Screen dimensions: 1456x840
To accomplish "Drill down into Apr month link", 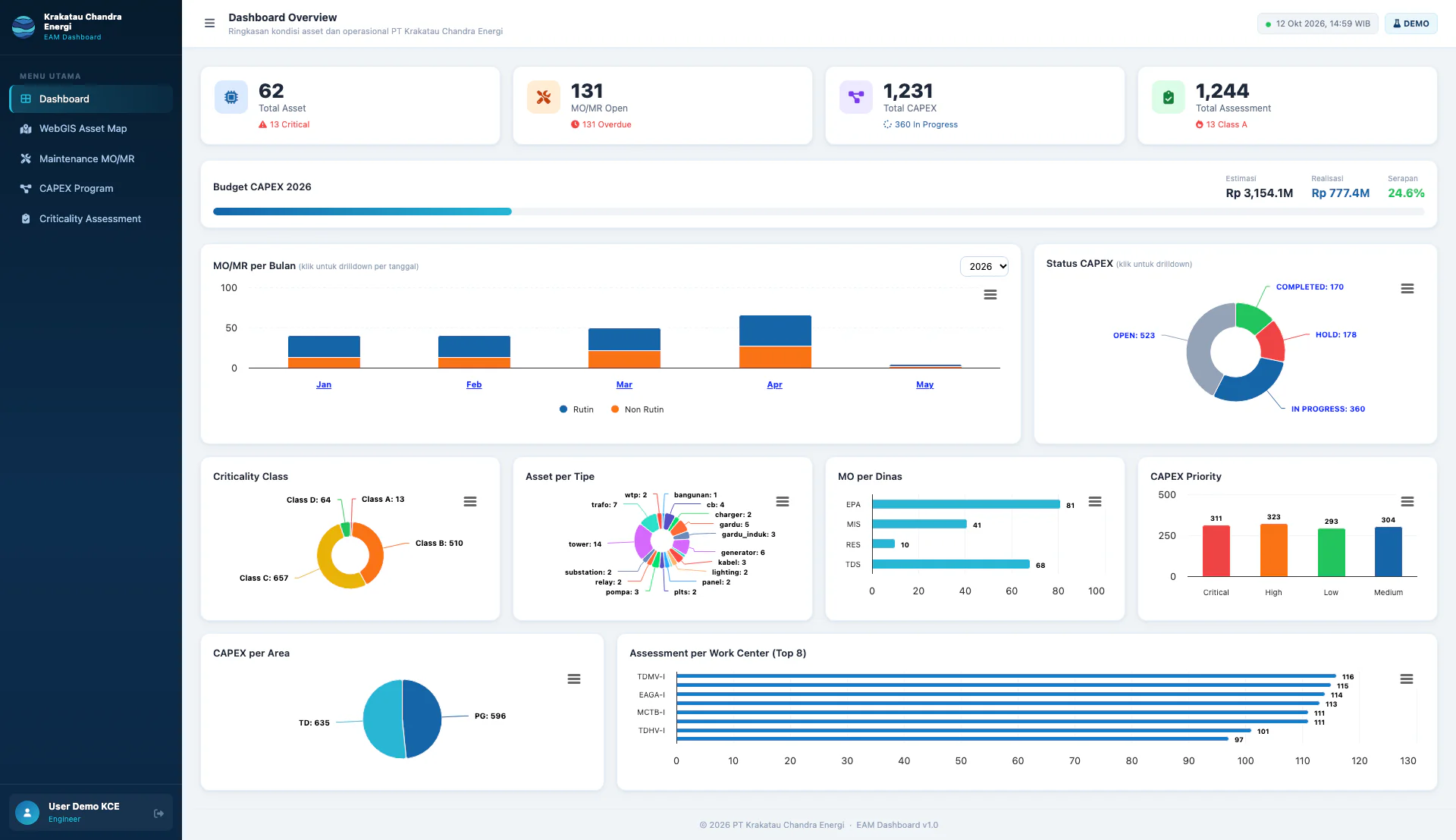I will [774, 385].
